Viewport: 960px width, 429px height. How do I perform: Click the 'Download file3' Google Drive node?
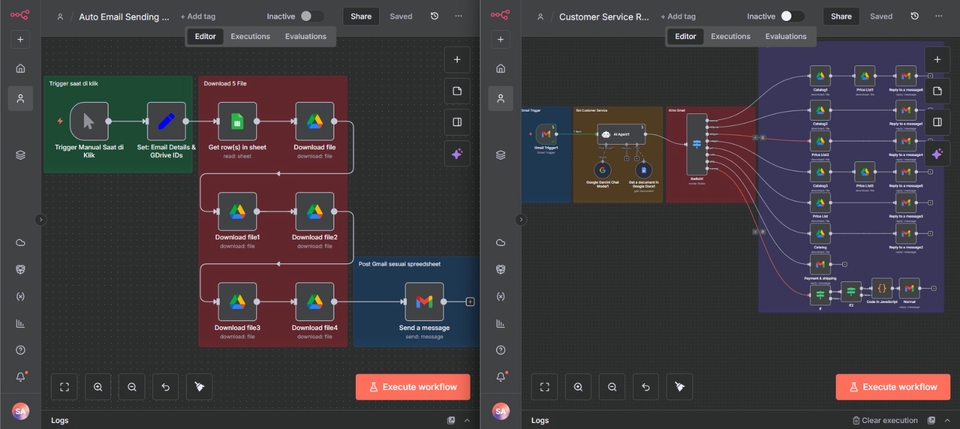tap(237, 301)
